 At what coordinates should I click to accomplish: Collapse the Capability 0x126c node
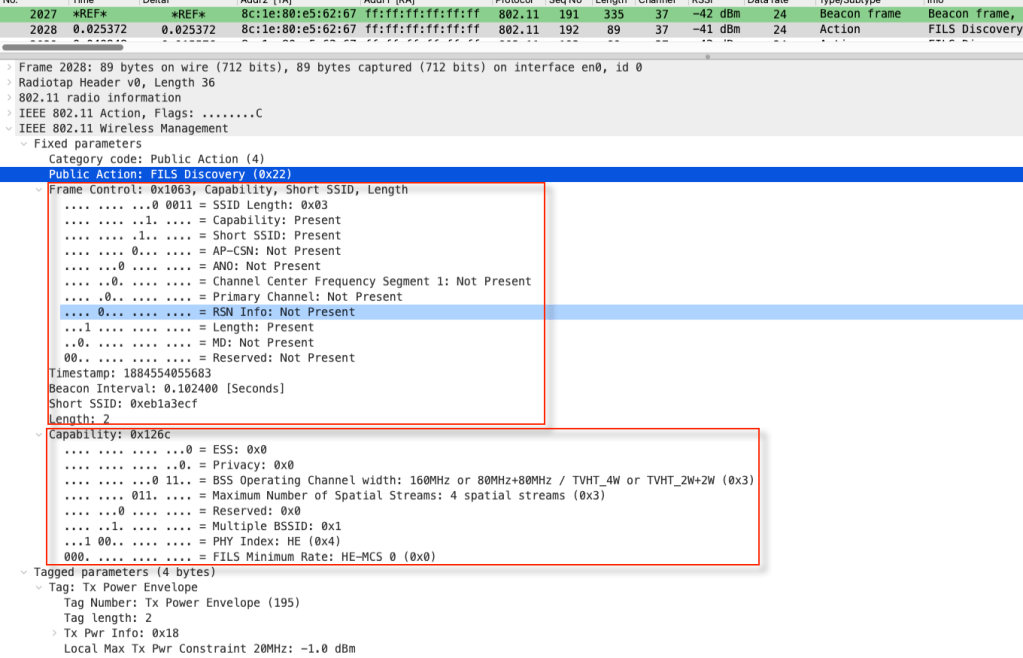[40, 435]
